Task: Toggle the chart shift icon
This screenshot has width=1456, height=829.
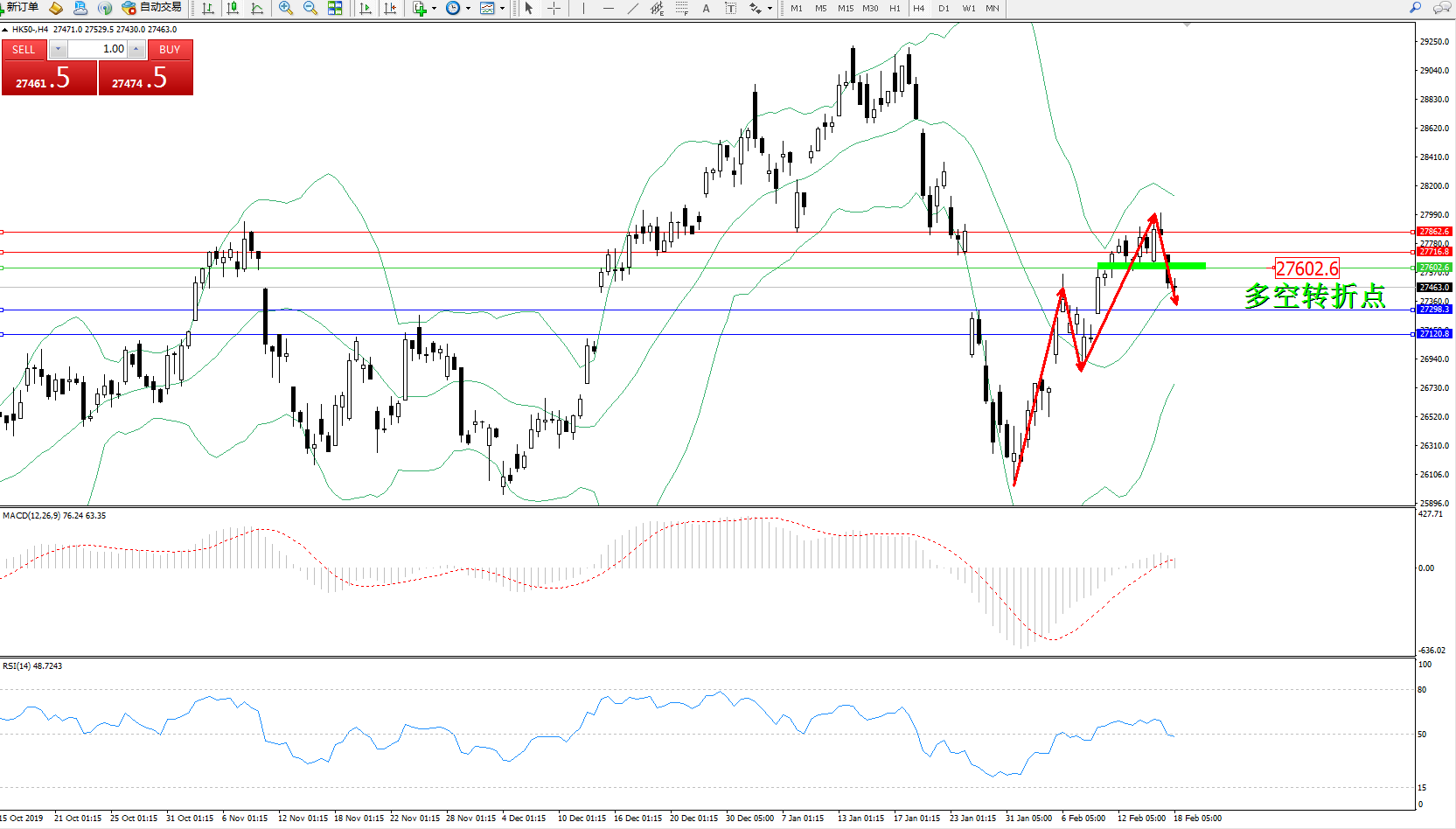Action: pyautogui.click(x=390, y=8)
